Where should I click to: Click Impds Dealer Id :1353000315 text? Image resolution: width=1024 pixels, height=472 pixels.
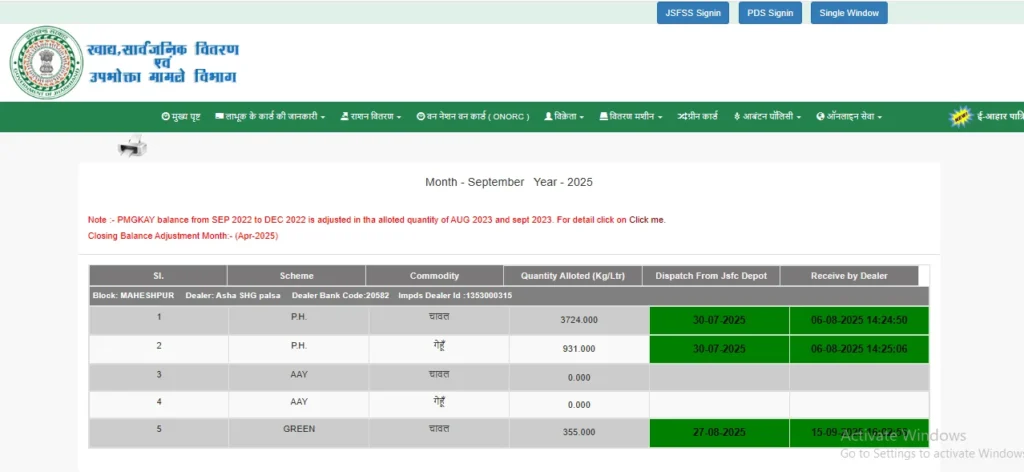click(455, 296)
